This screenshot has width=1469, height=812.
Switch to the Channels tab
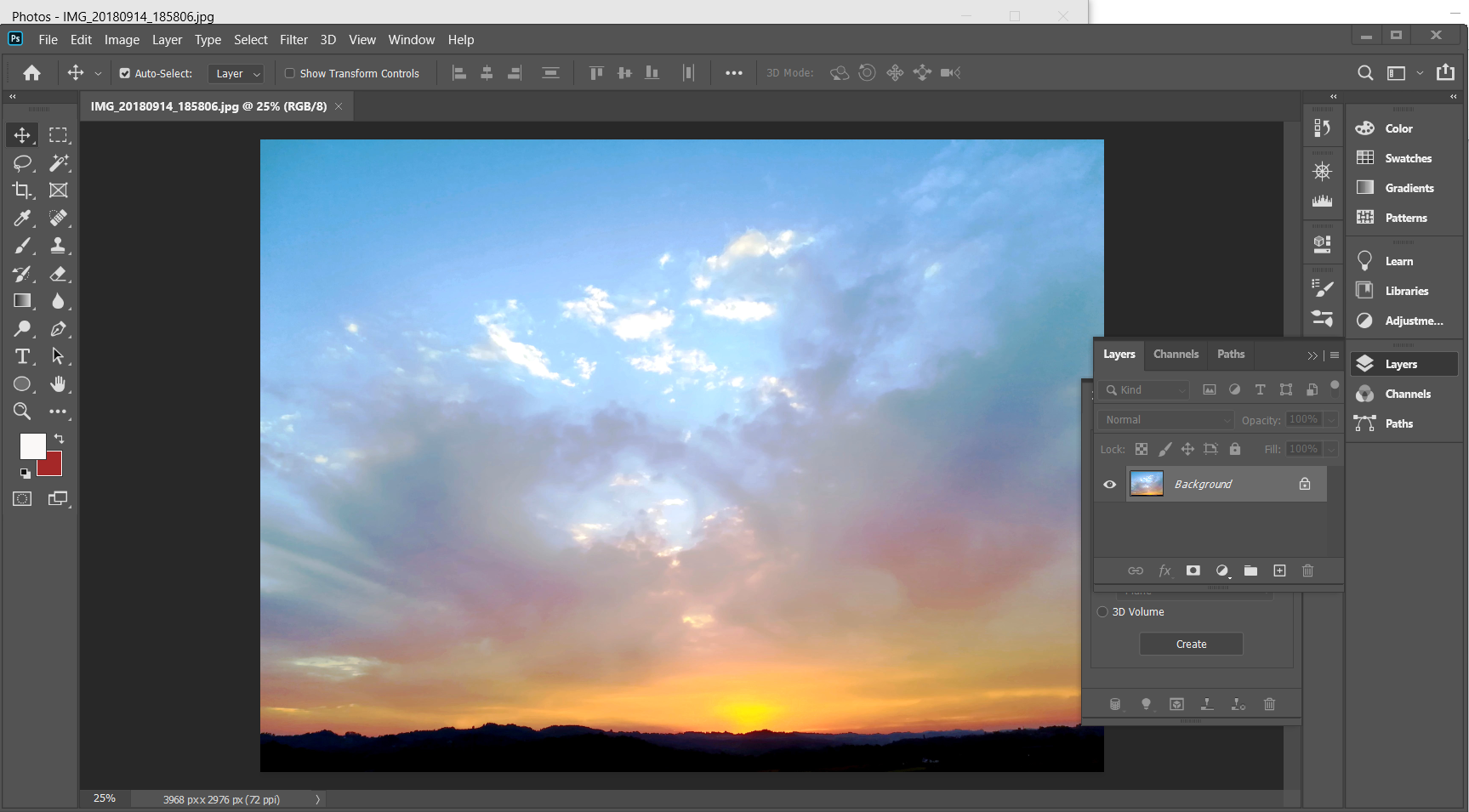tap(1176, 355)
